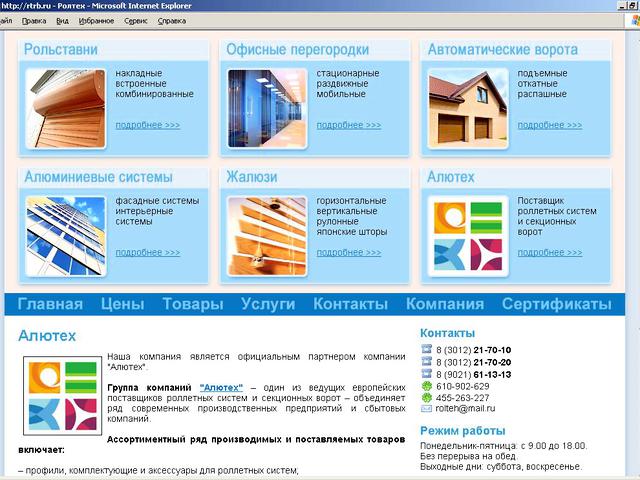Open the Сертификаты navigation item

pyautogui.click(x=557, y=304)
